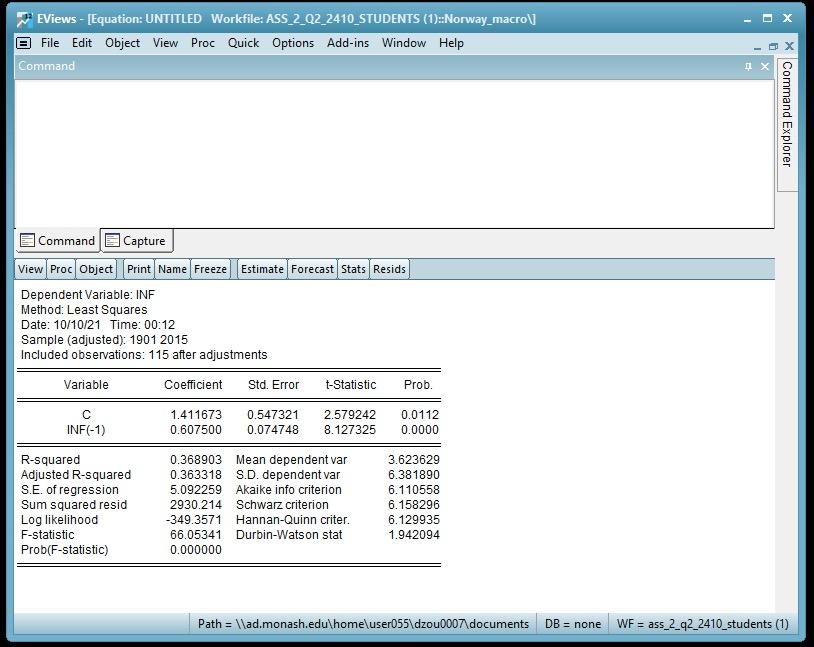The width and height of the screenshot is (814, 647).
Task: Click Stats to view equation statistics
Action: 353,268
